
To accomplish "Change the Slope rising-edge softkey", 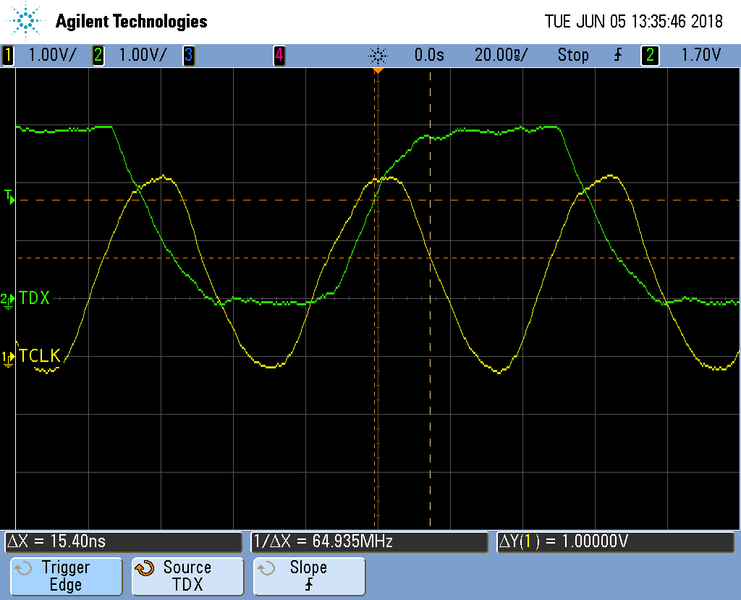I will click(309, 576).
